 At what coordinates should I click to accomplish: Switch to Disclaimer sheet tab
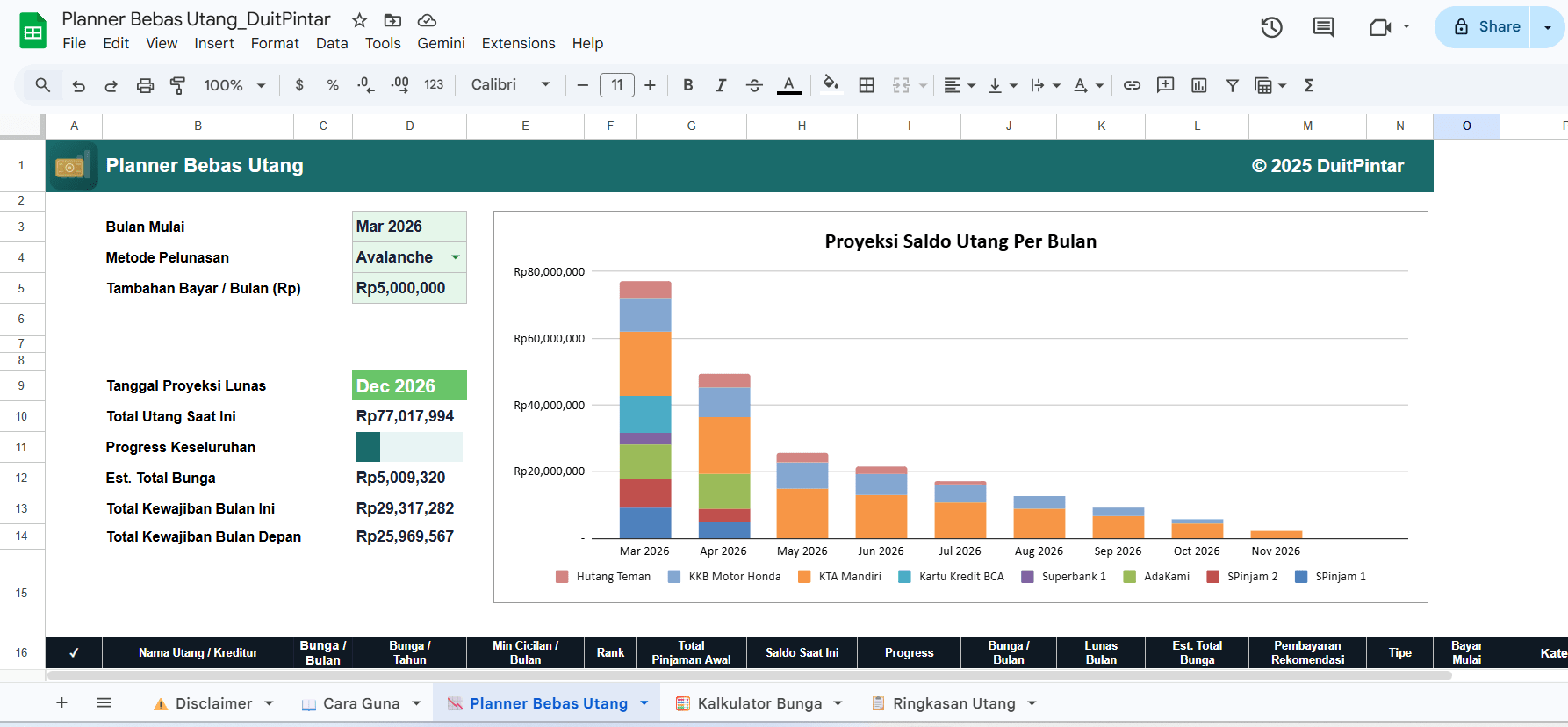pyautogui.click(x=213, y=703)
